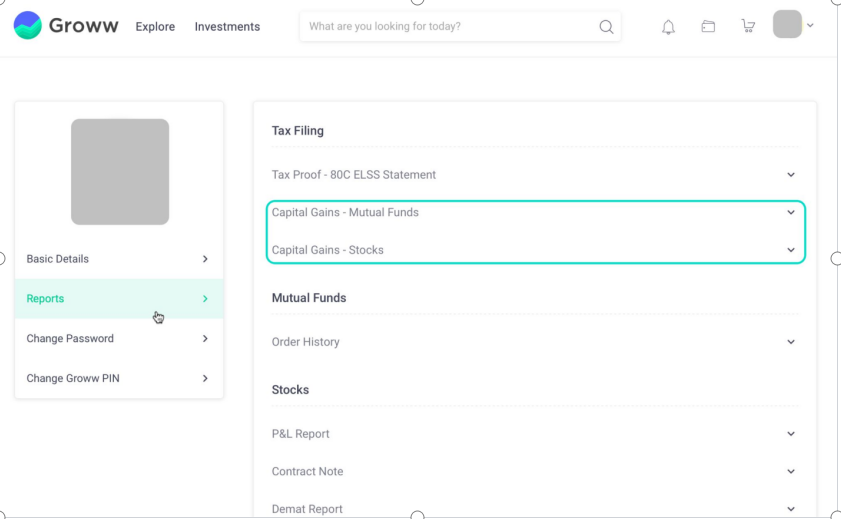This screenshot has width=841, height=519.
Task: Open the Investments tab
Action: click(x=227, y=27)
